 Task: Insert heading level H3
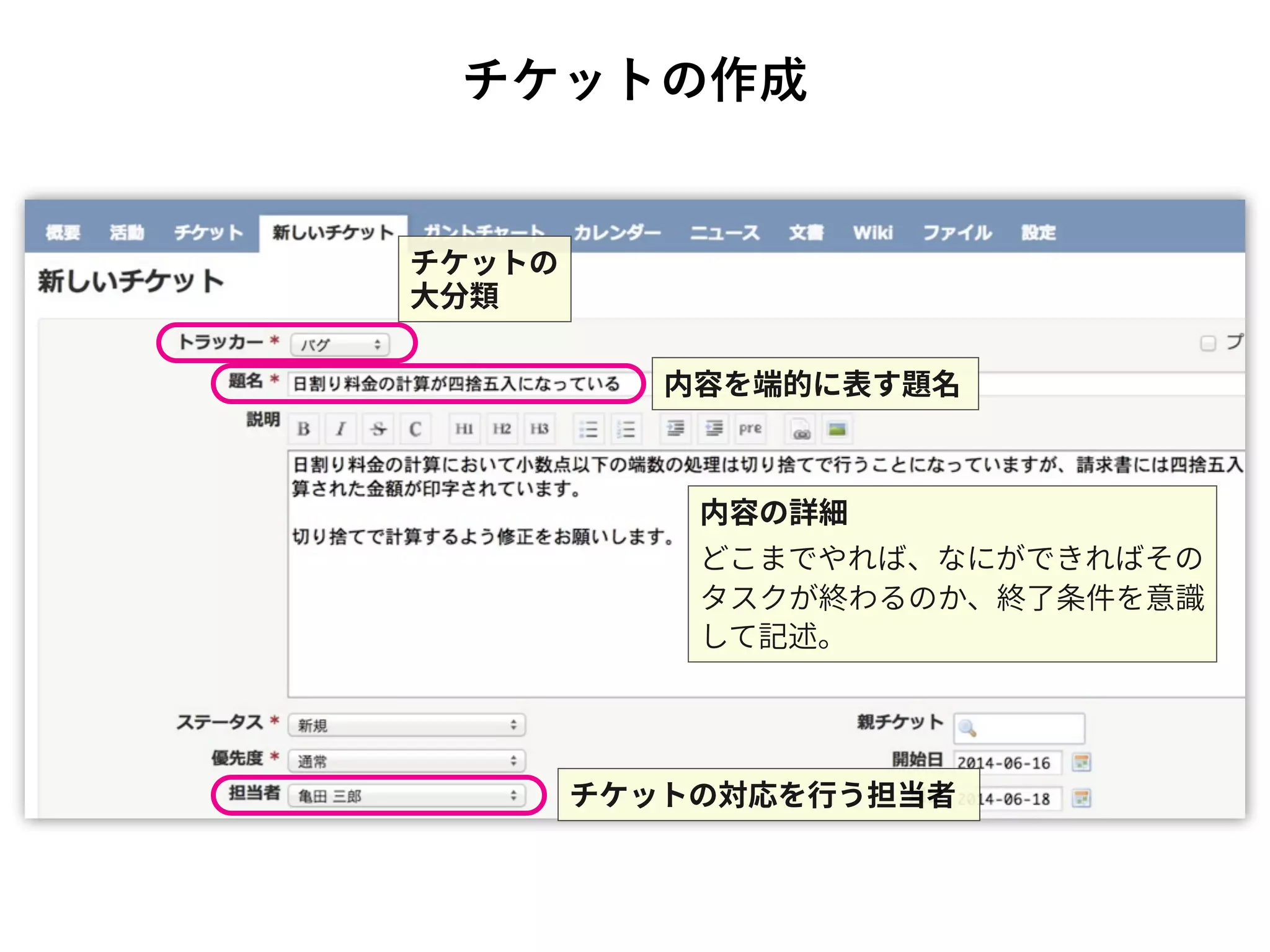click(539, 429)
